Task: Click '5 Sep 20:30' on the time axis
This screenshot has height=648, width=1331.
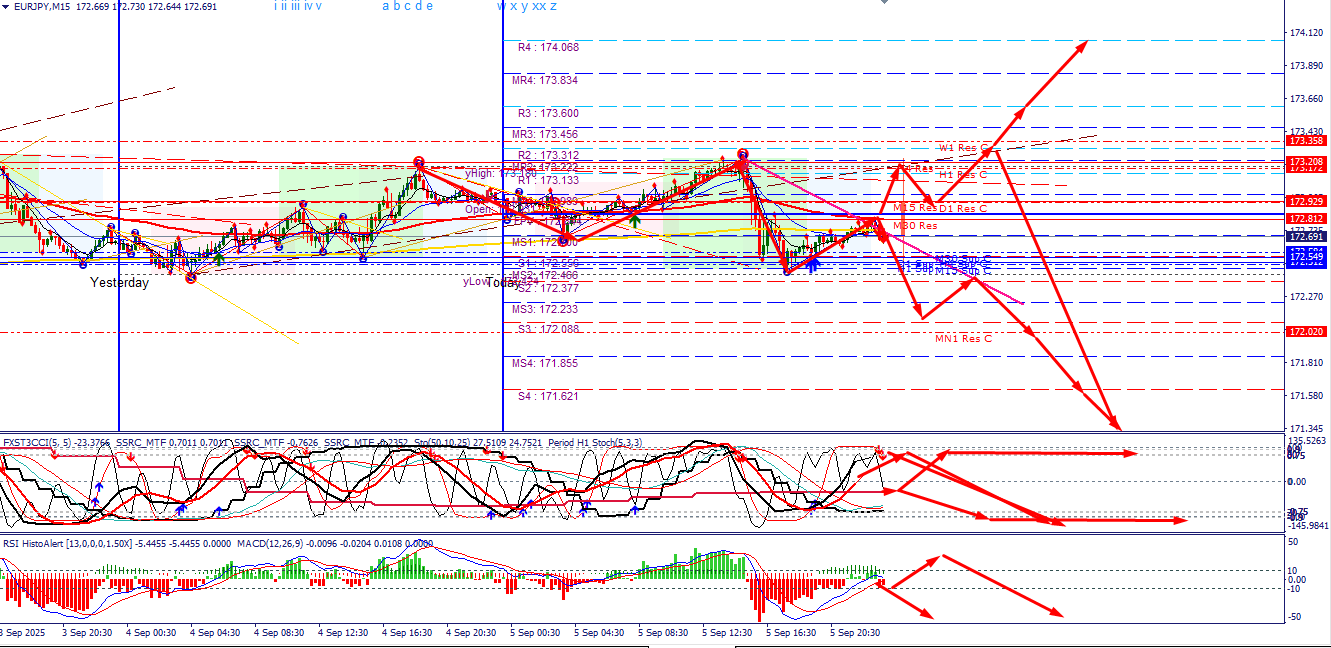Action: click(x=855, y=632)
